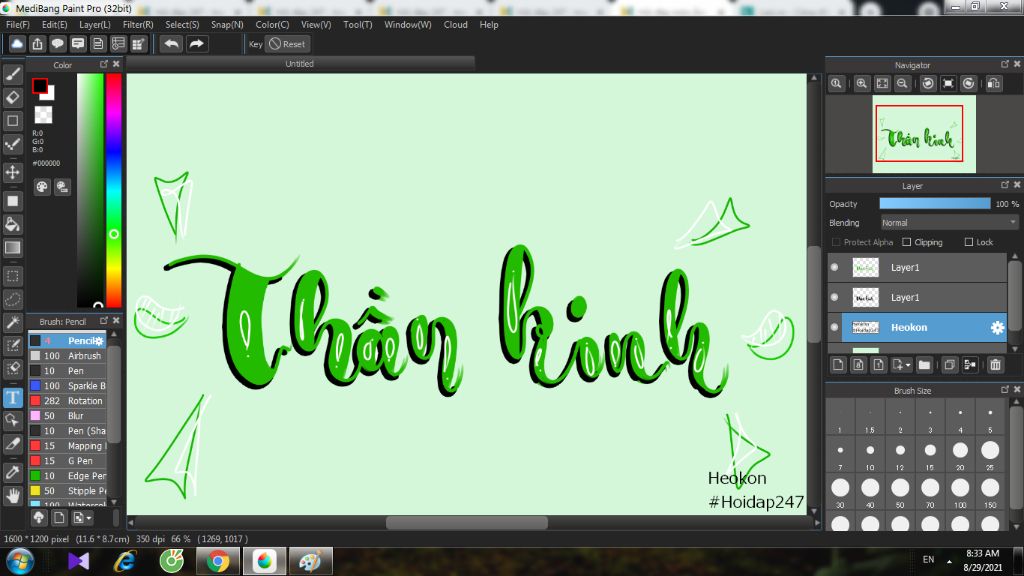This screenshot has width=1024, height=576.
Task: Click the flip view icon in Navigator
Action: pos(994,84)
